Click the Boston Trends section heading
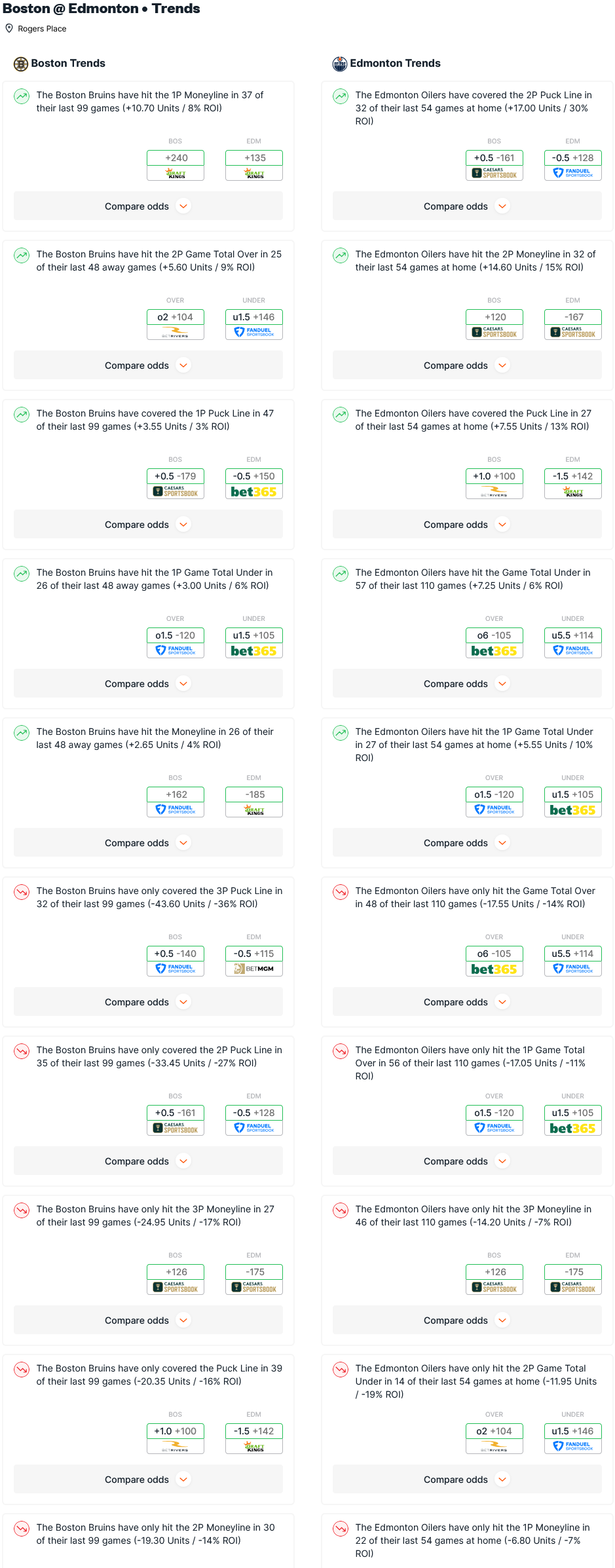The height and width of the screenshot is (1568, 615). coord(68,64)
